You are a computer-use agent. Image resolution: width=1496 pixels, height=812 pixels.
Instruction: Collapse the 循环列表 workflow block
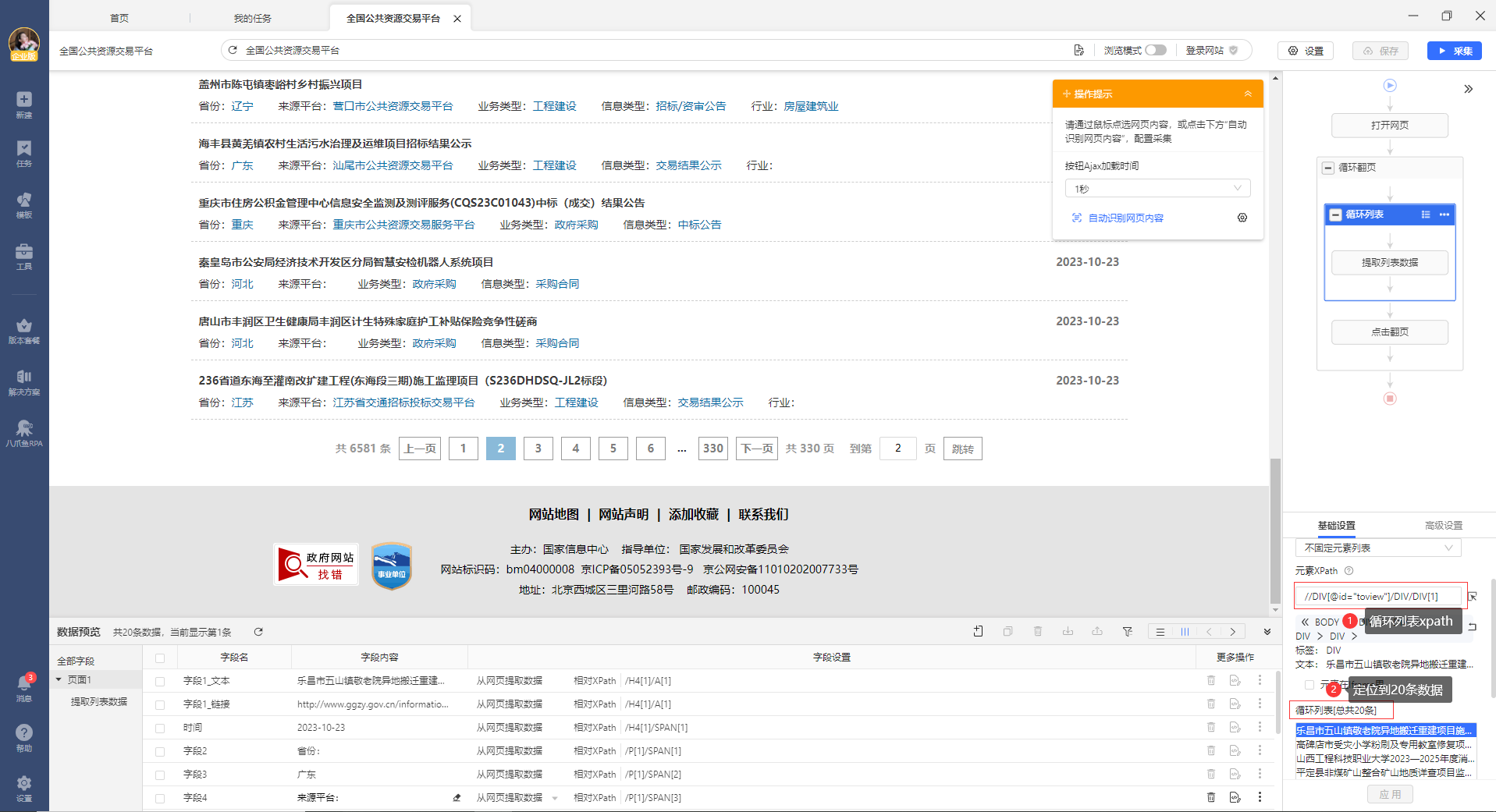[x=1335, y=215]
